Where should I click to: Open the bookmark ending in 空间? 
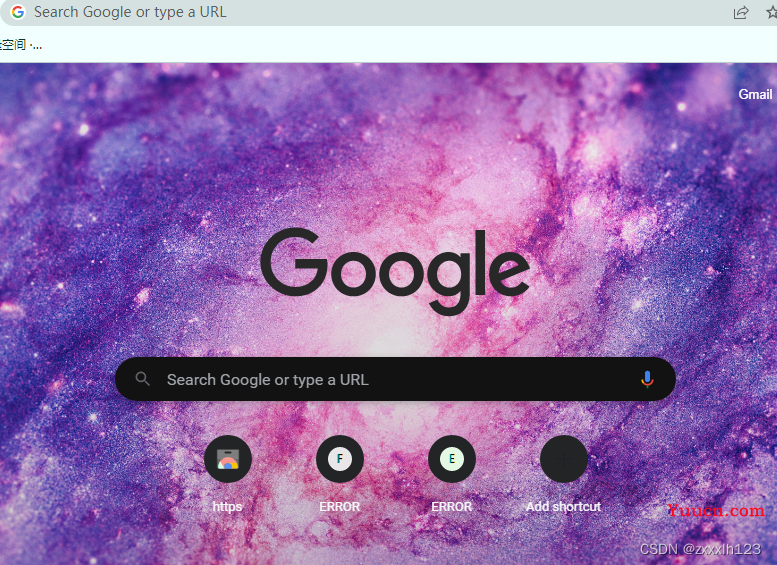[x=20, y=45]
